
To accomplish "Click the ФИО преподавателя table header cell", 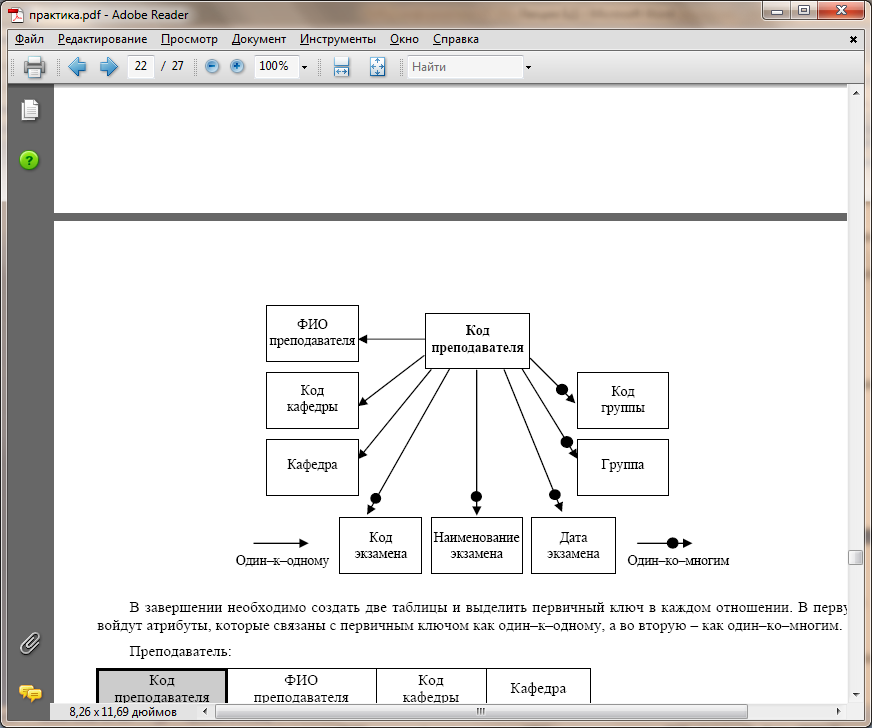I will point(301,686).
